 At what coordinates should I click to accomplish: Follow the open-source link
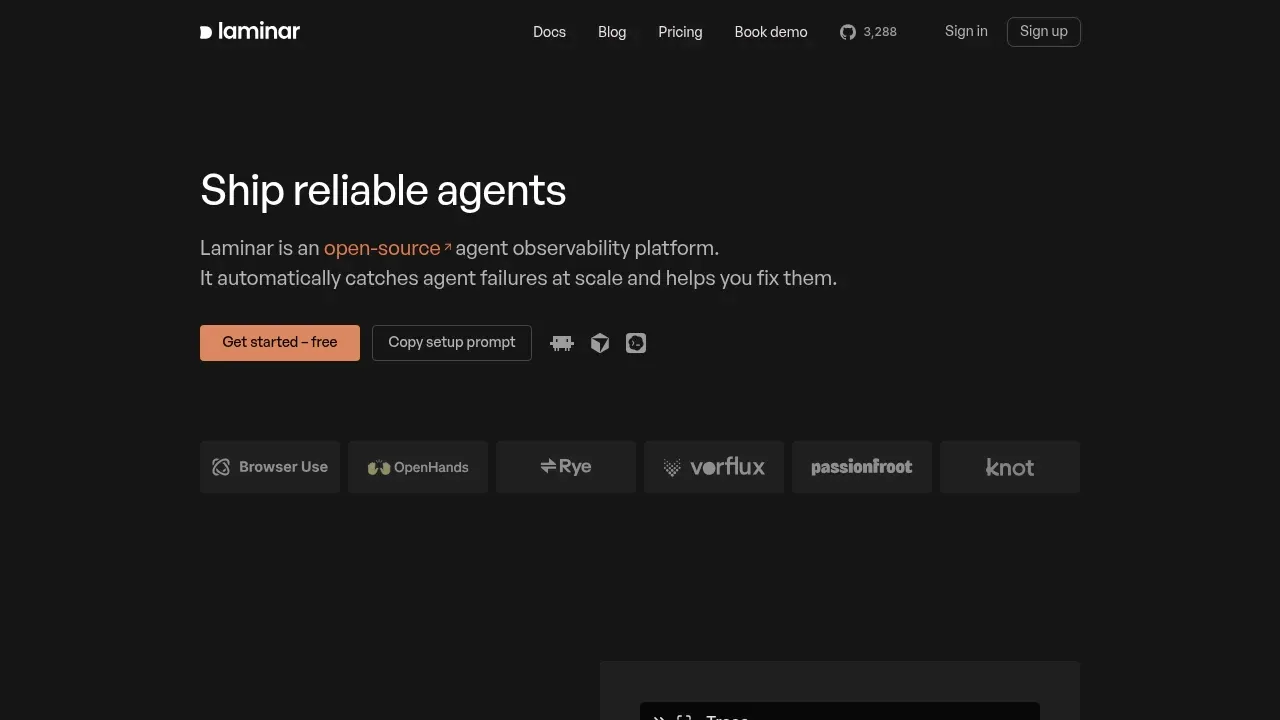(387, 248)
